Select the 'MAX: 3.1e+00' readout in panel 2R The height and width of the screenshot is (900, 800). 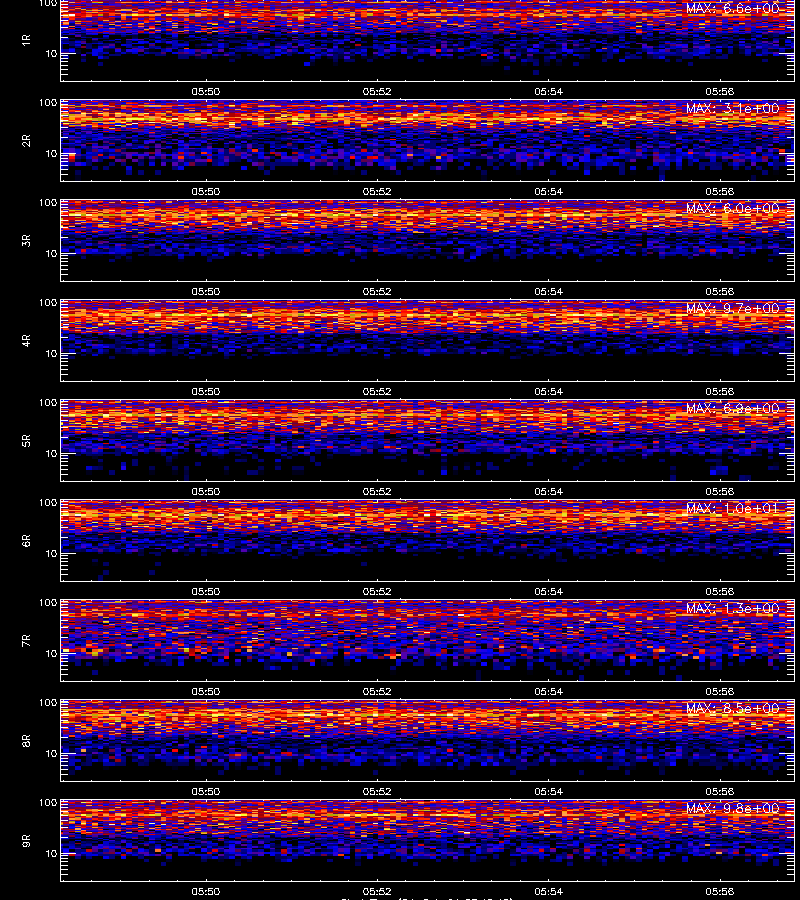click(732, 108)
